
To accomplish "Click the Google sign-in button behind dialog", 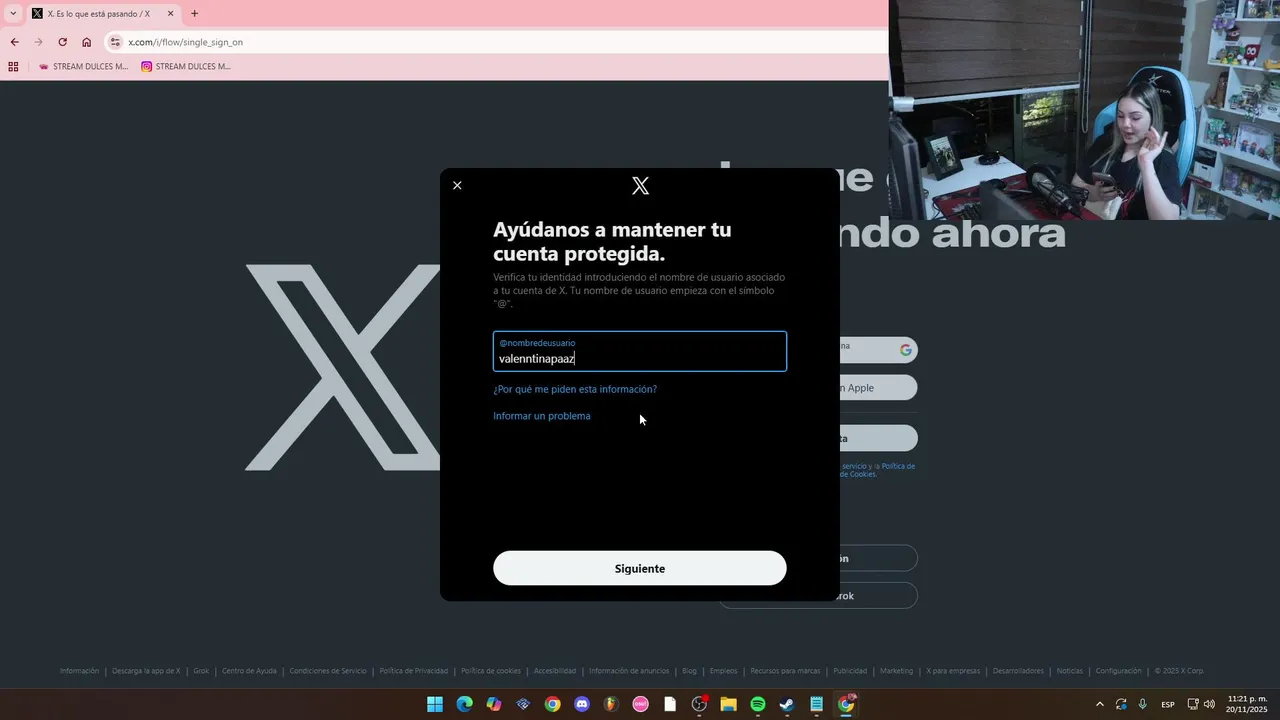I will click(878, 350).
